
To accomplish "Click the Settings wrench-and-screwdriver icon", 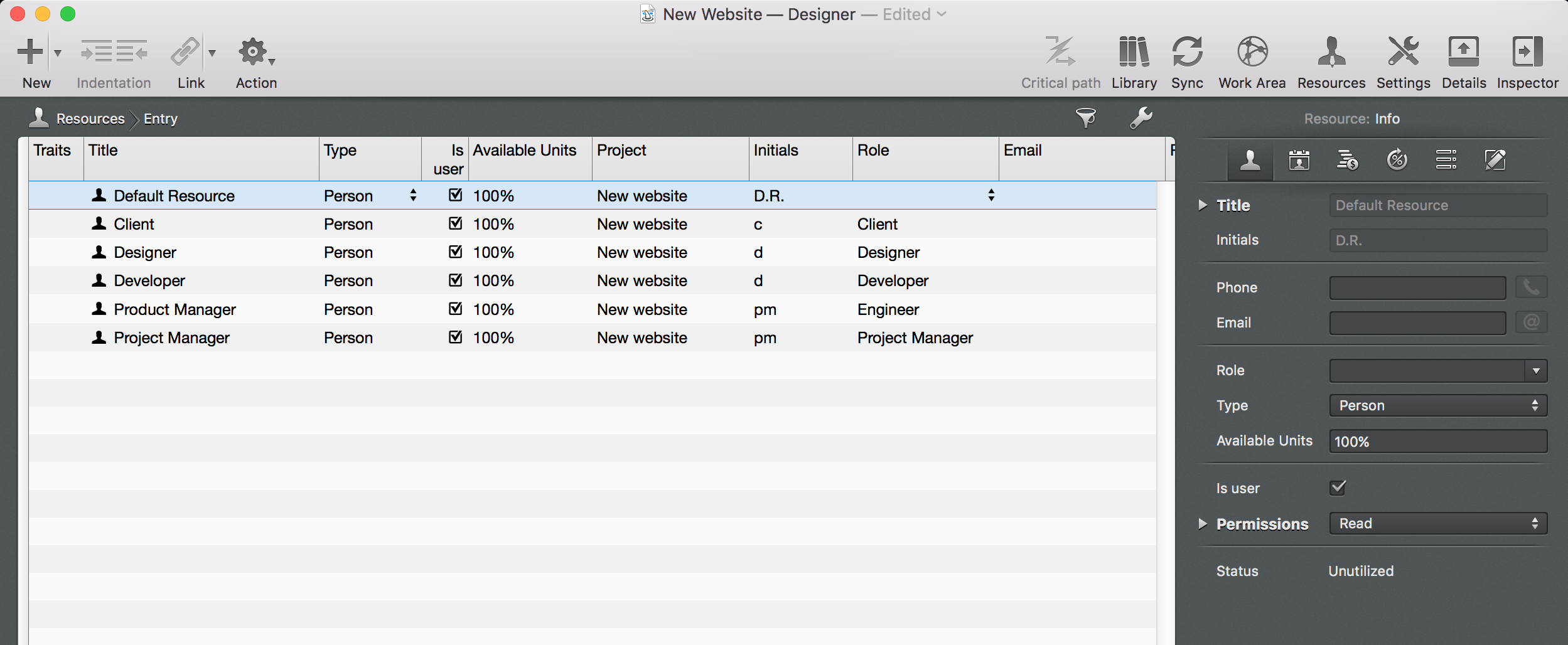I will [x=1403, y=52].
